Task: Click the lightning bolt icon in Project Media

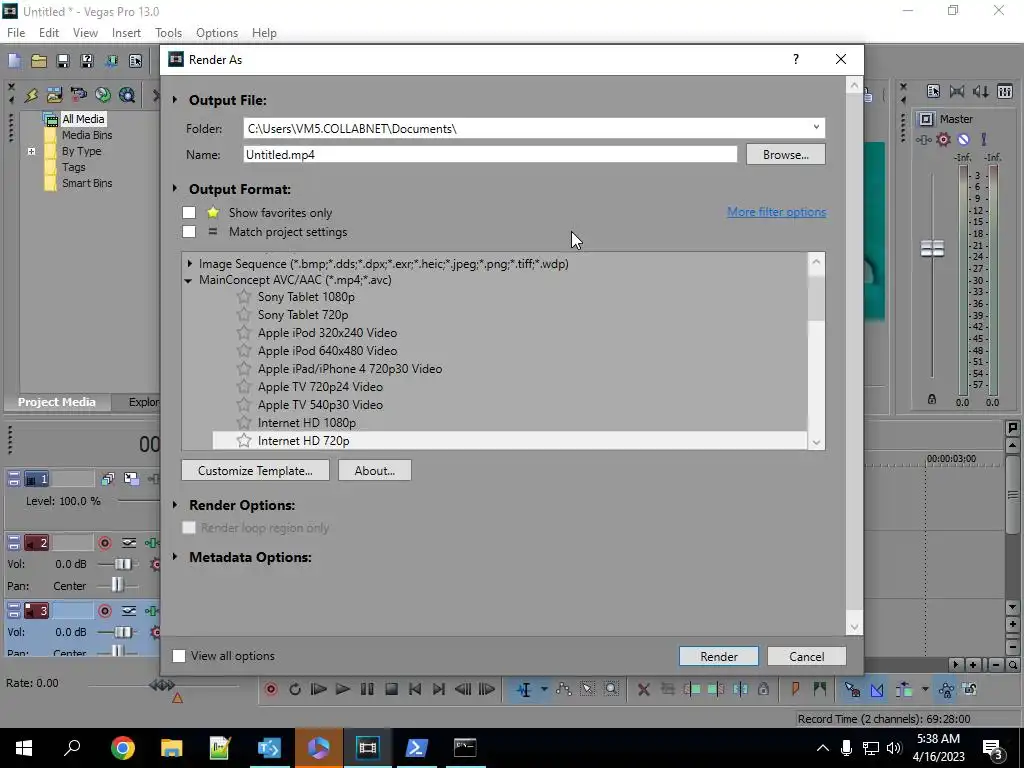Action: pyautogui.click(x=31, y=95)
